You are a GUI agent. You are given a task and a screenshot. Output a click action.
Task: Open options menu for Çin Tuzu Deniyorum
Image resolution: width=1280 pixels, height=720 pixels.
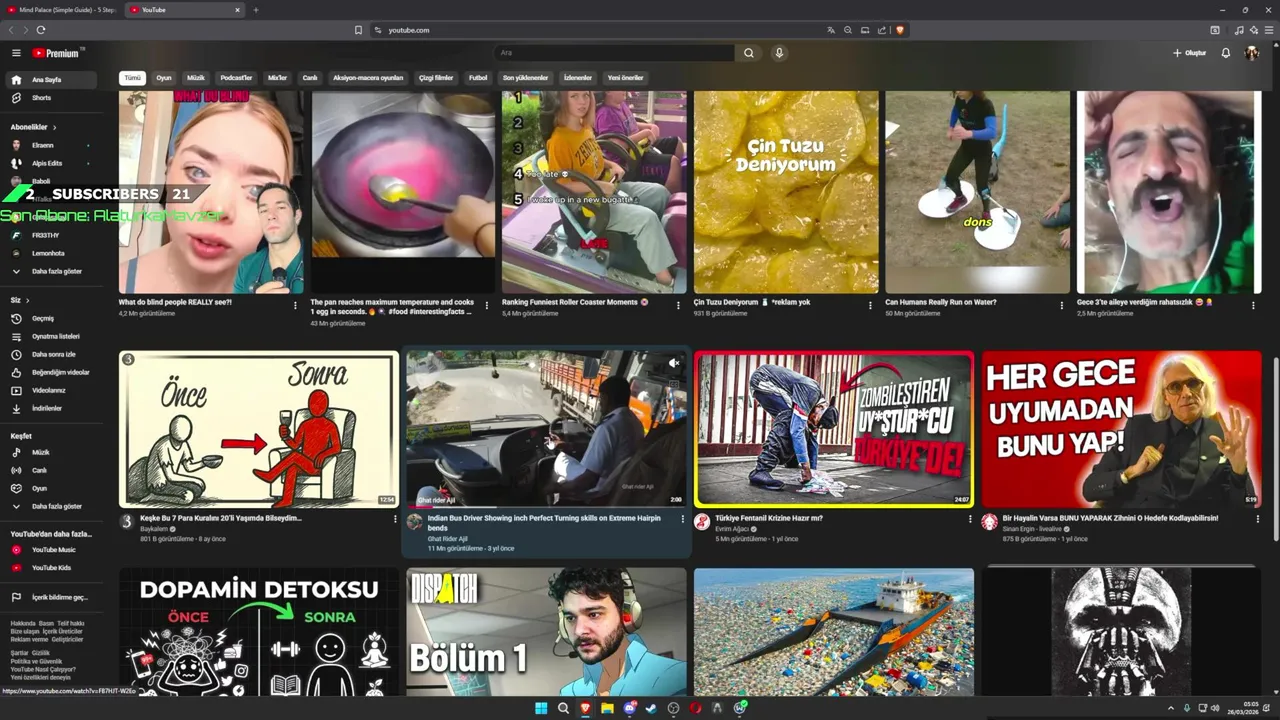point(870,305)
